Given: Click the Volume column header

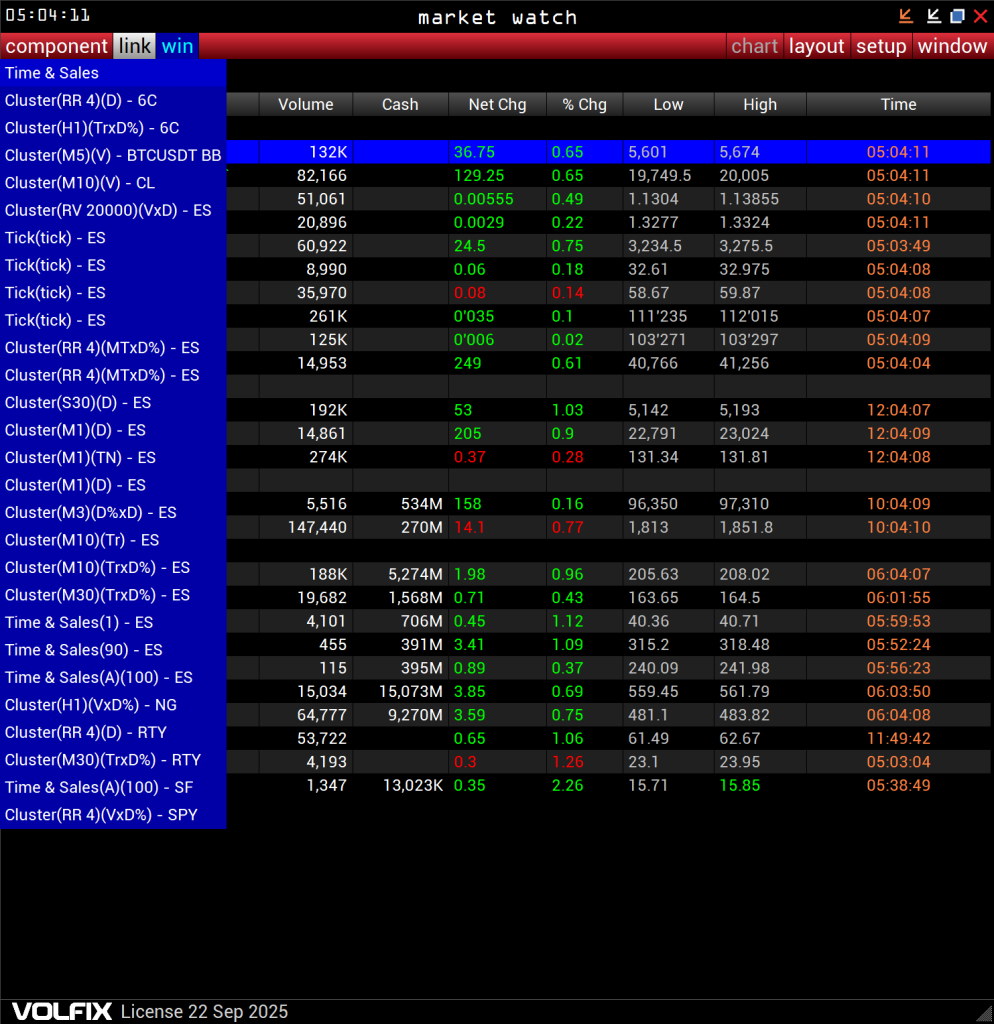Looking at the screenshot, I should [306, 104].
